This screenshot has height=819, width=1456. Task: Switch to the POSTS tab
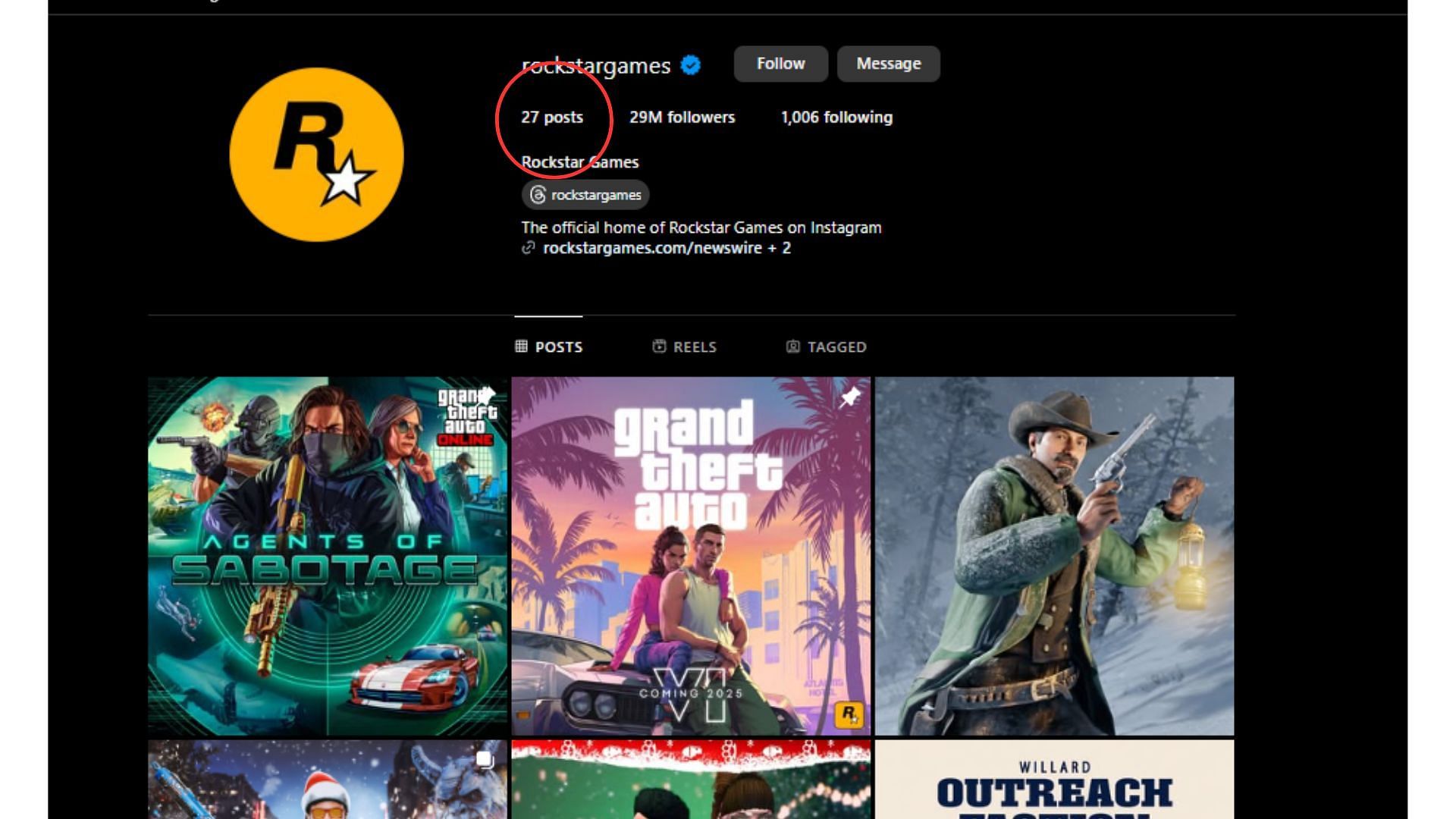pyautogui.click(x=548, y=347)
